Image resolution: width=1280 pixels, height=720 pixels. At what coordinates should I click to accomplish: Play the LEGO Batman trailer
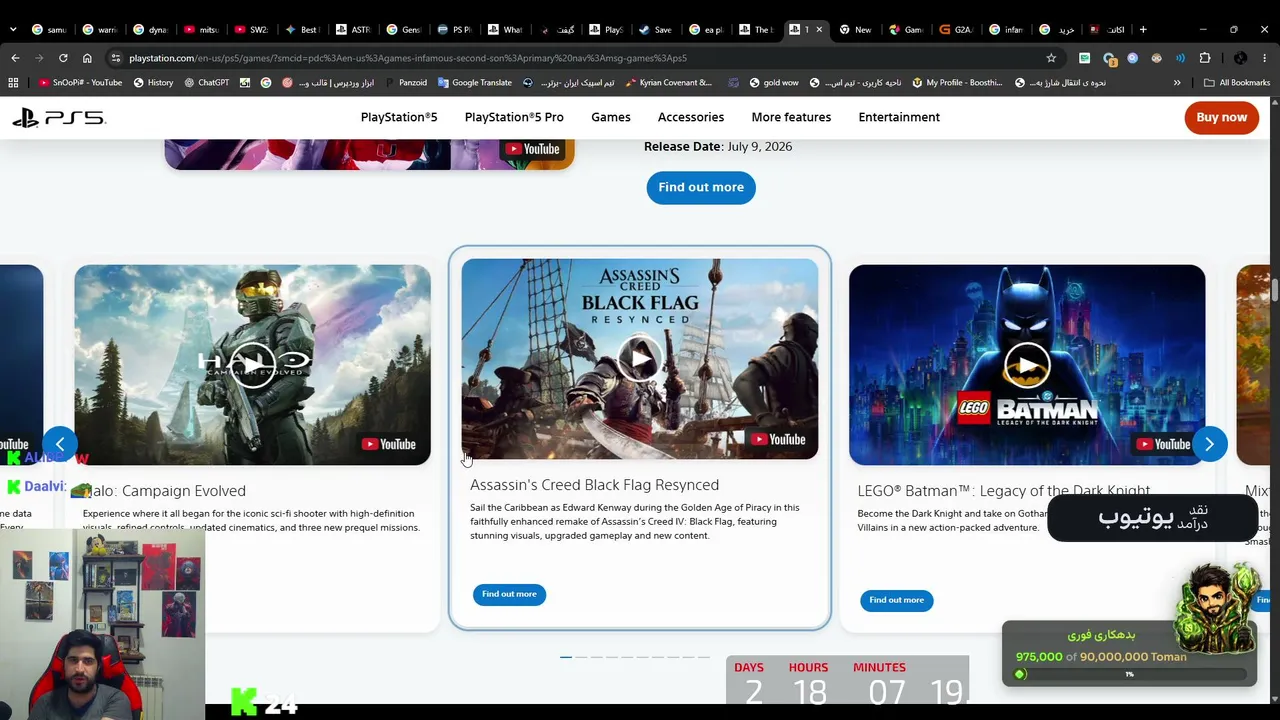tap(1027, 365)
